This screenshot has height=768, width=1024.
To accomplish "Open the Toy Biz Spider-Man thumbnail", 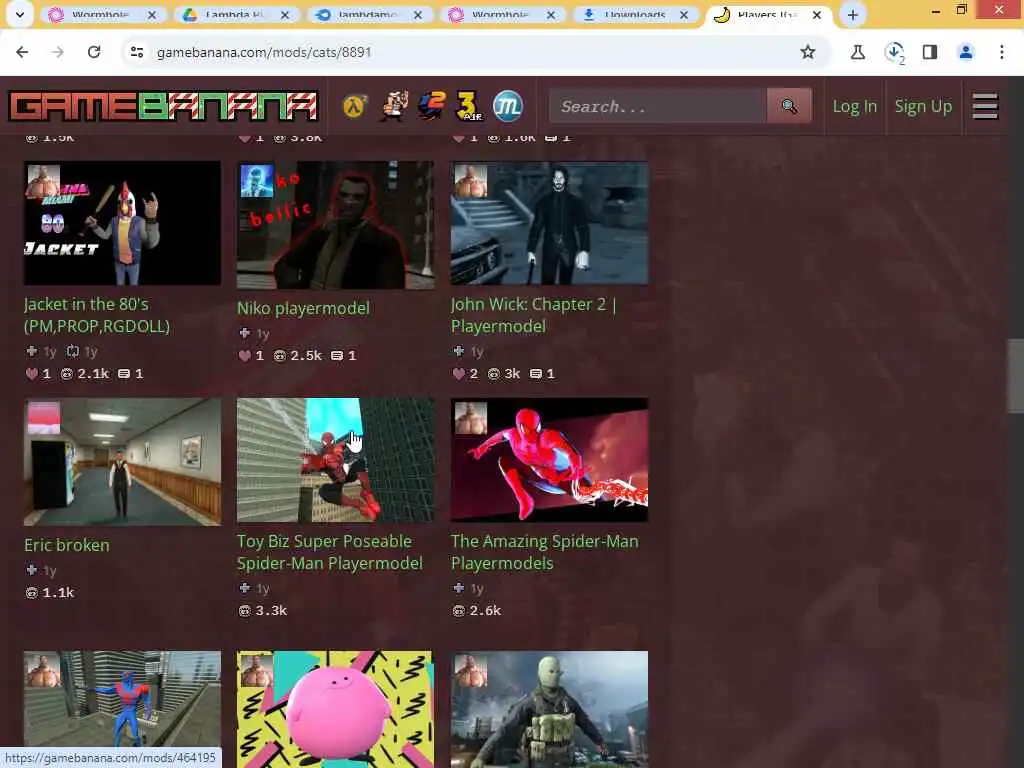I will tap(335, 460).
